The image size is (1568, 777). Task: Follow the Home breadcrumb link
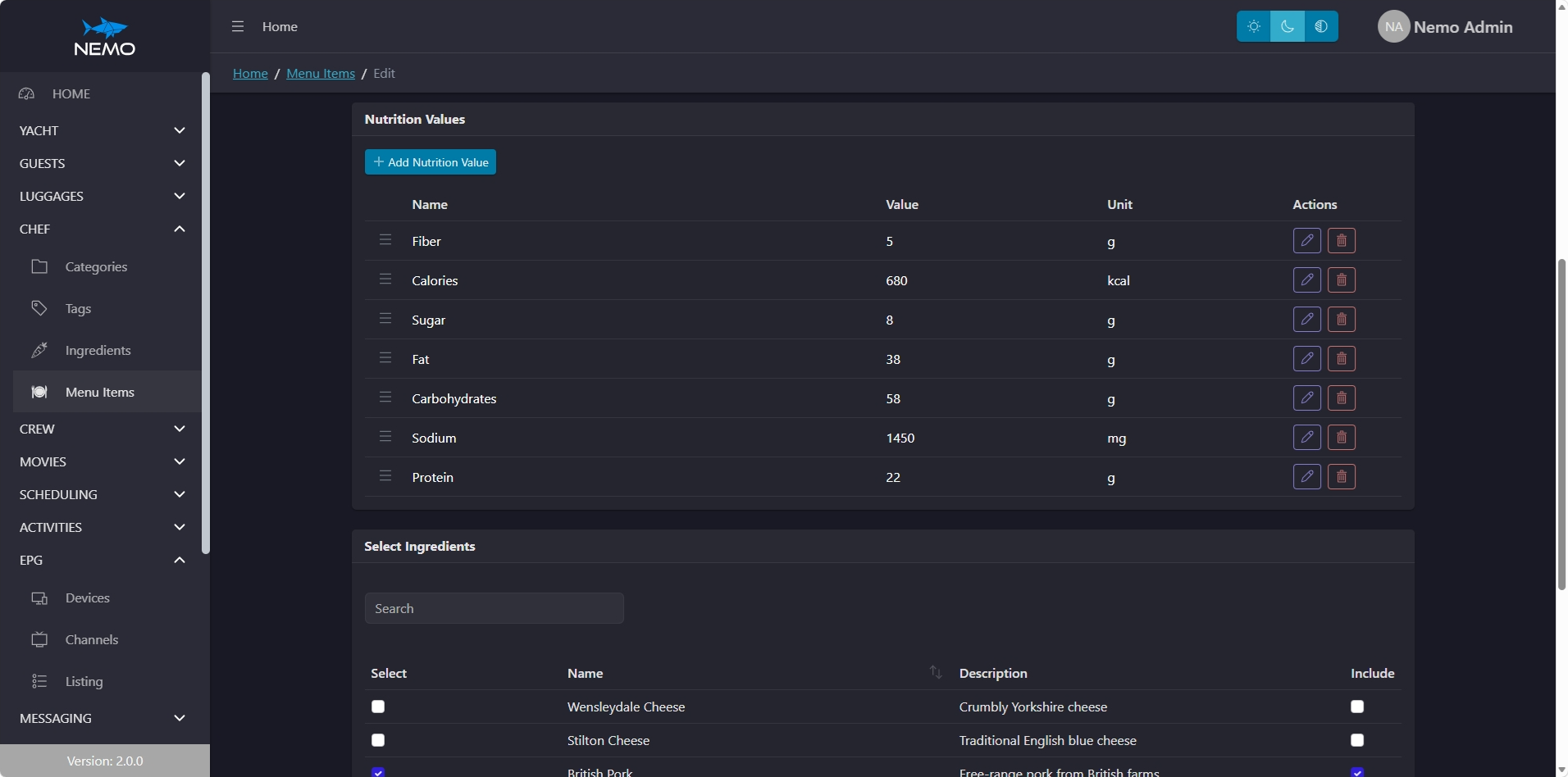pos(250,73)
